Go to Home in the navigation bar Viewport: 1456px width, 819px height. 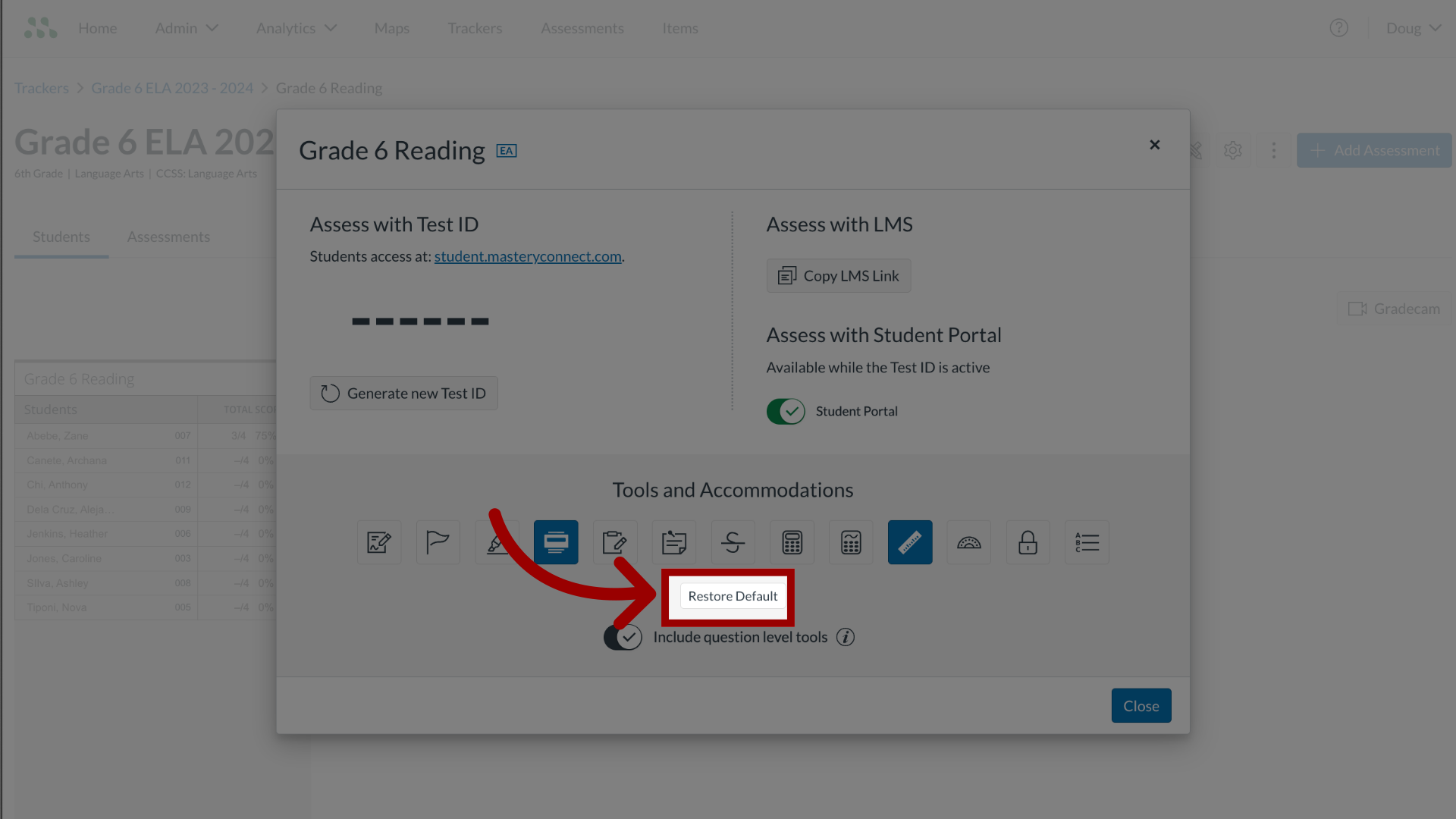(x=98, y=28)
